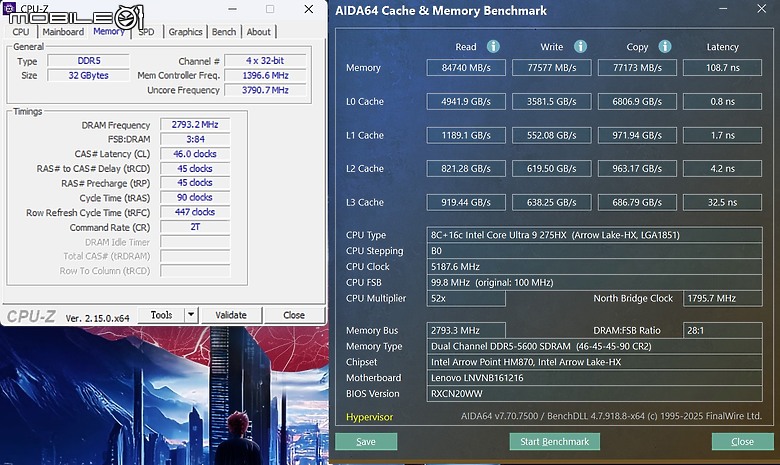This screenshot has width=780, height=465.
Task: Open the SPD tab in CPU-Z
Action: [146, 32]
